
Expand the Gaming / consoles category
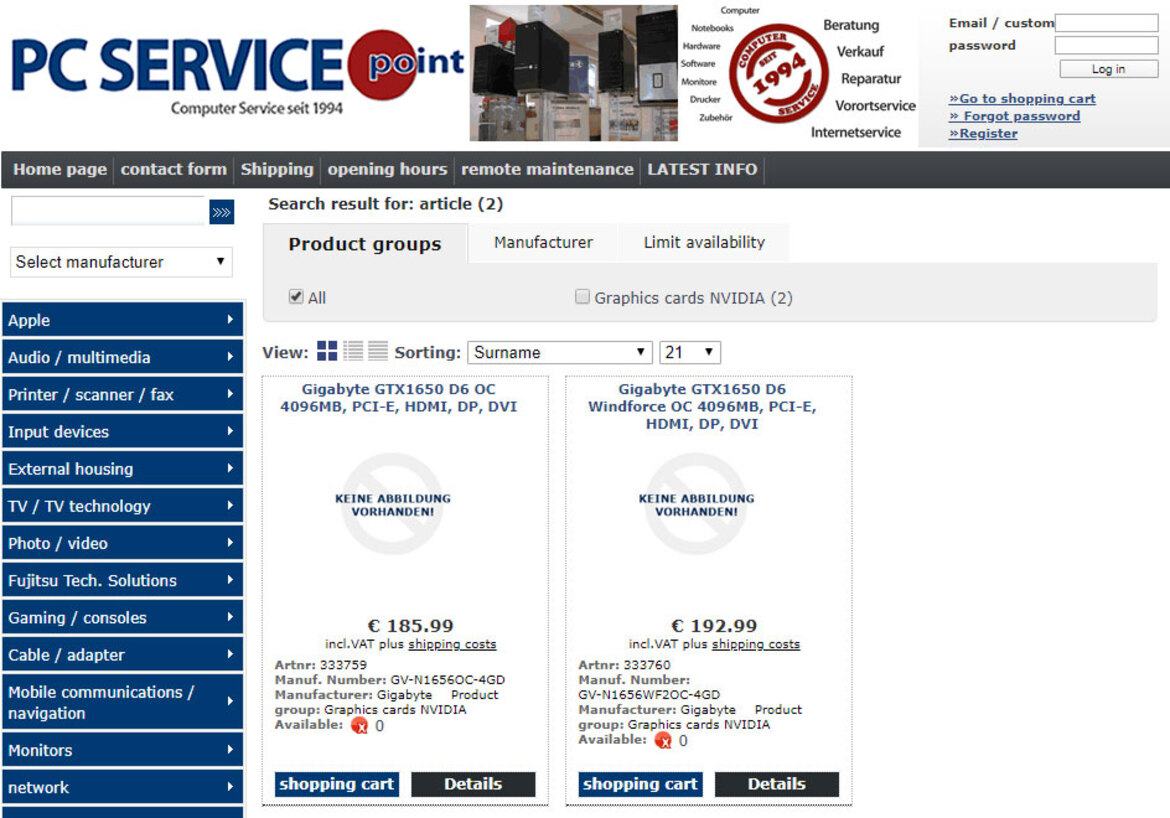(122, 618)
